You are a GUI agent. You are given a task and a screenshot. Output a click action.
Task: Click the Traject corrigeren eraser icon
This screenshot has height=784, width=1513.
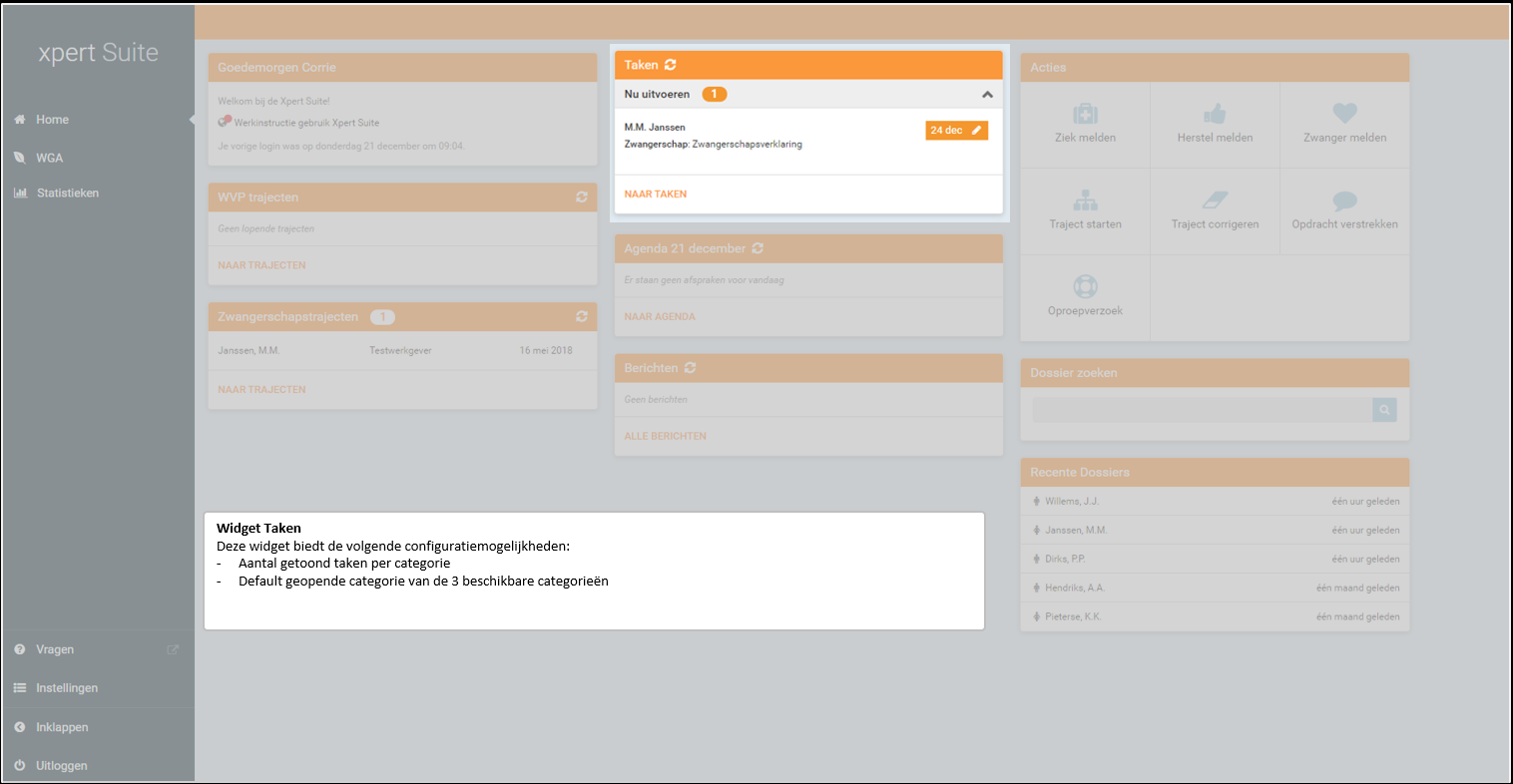tap(1215, 200)
